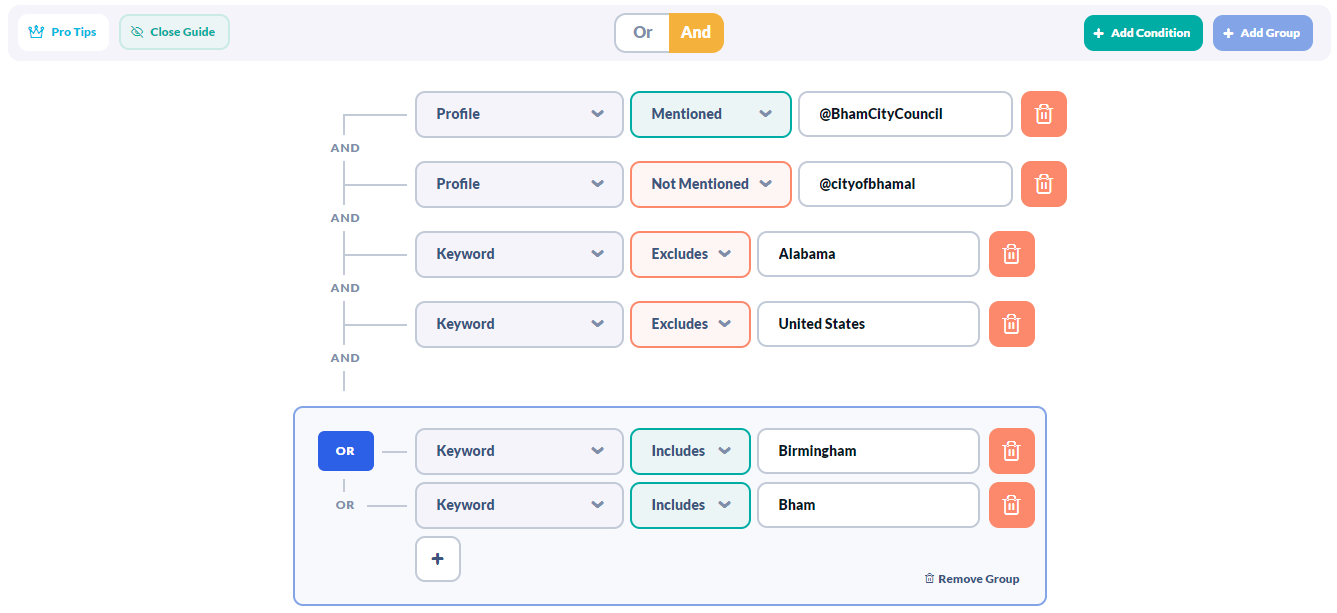
Task: Switch top logic toggle to Or
Action: click(x=642, y=33)
